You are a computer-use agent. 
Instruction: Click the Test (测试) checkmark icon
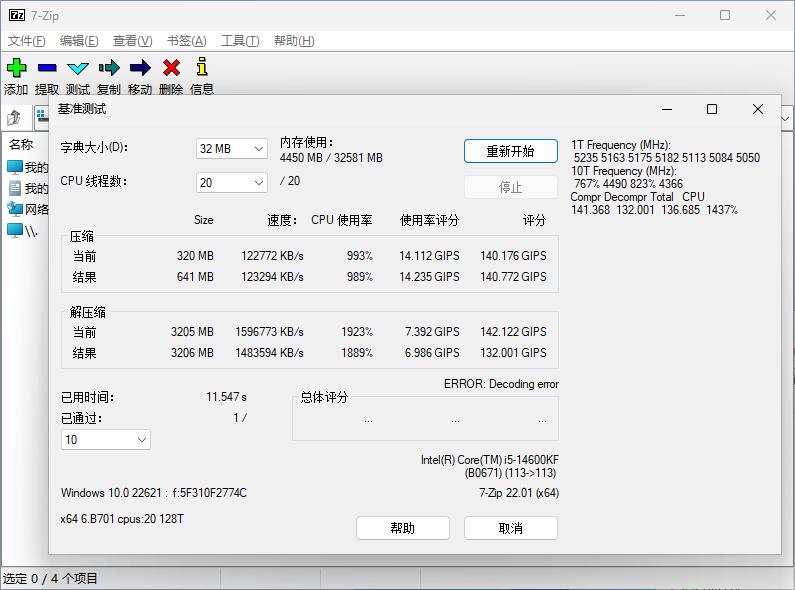coord(78,68)
